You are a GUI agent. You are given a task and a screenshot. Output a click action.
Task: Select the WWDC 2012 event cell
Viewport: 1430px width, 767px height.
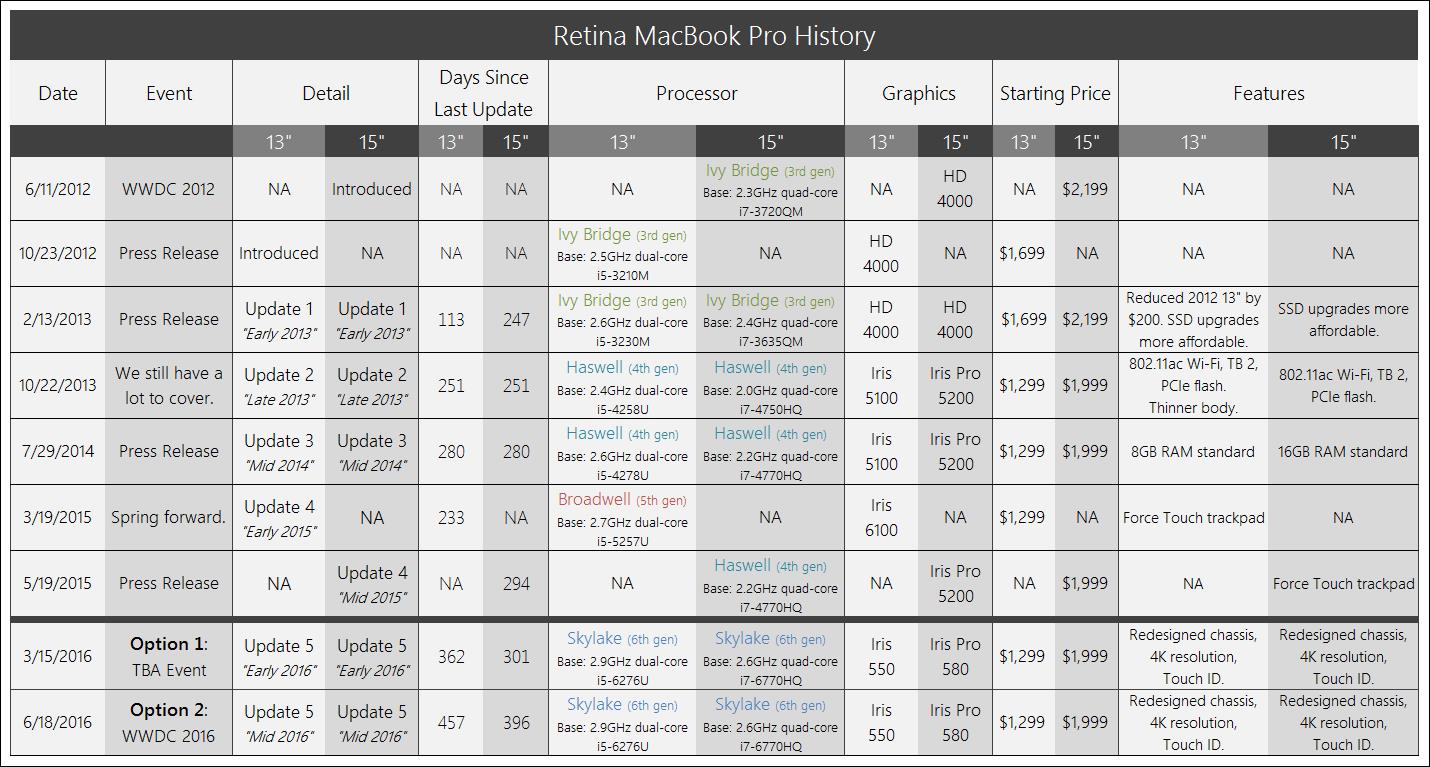click(168, 189)
